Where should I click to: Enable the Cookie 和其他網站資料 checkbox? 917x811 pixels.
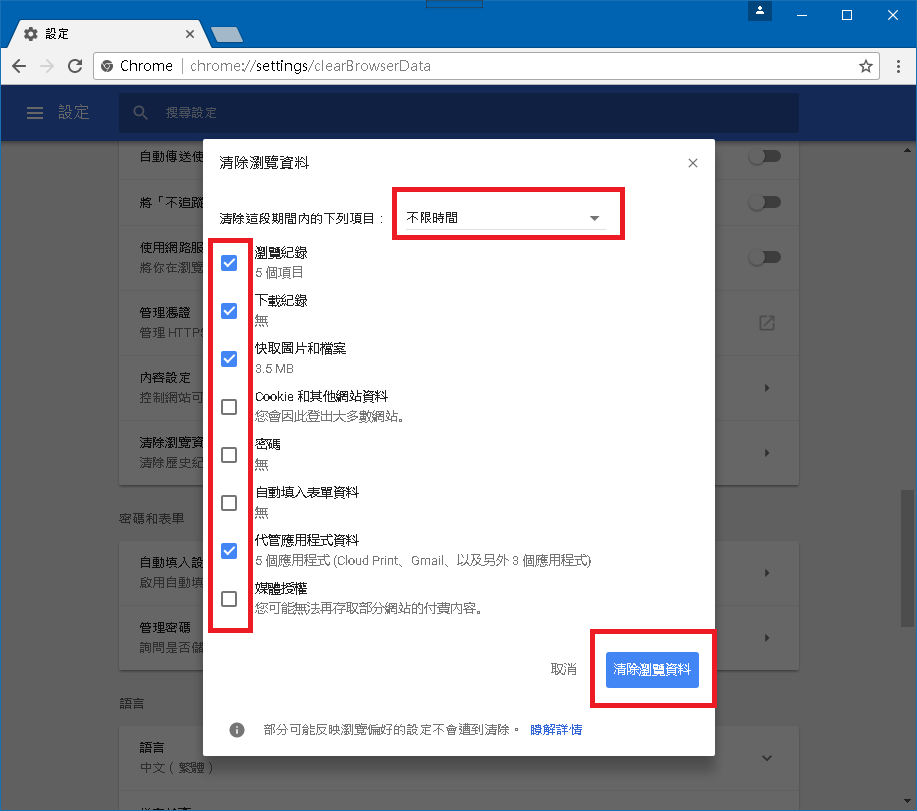point(229,407)
